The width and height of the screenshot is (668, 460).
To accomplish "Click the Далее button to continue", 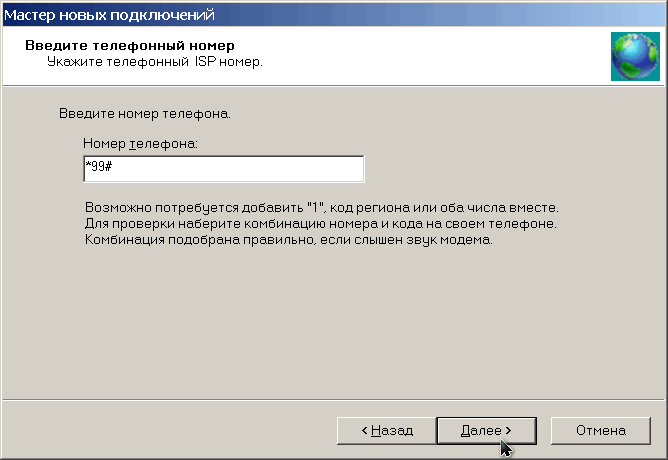I will click(487, 431).
